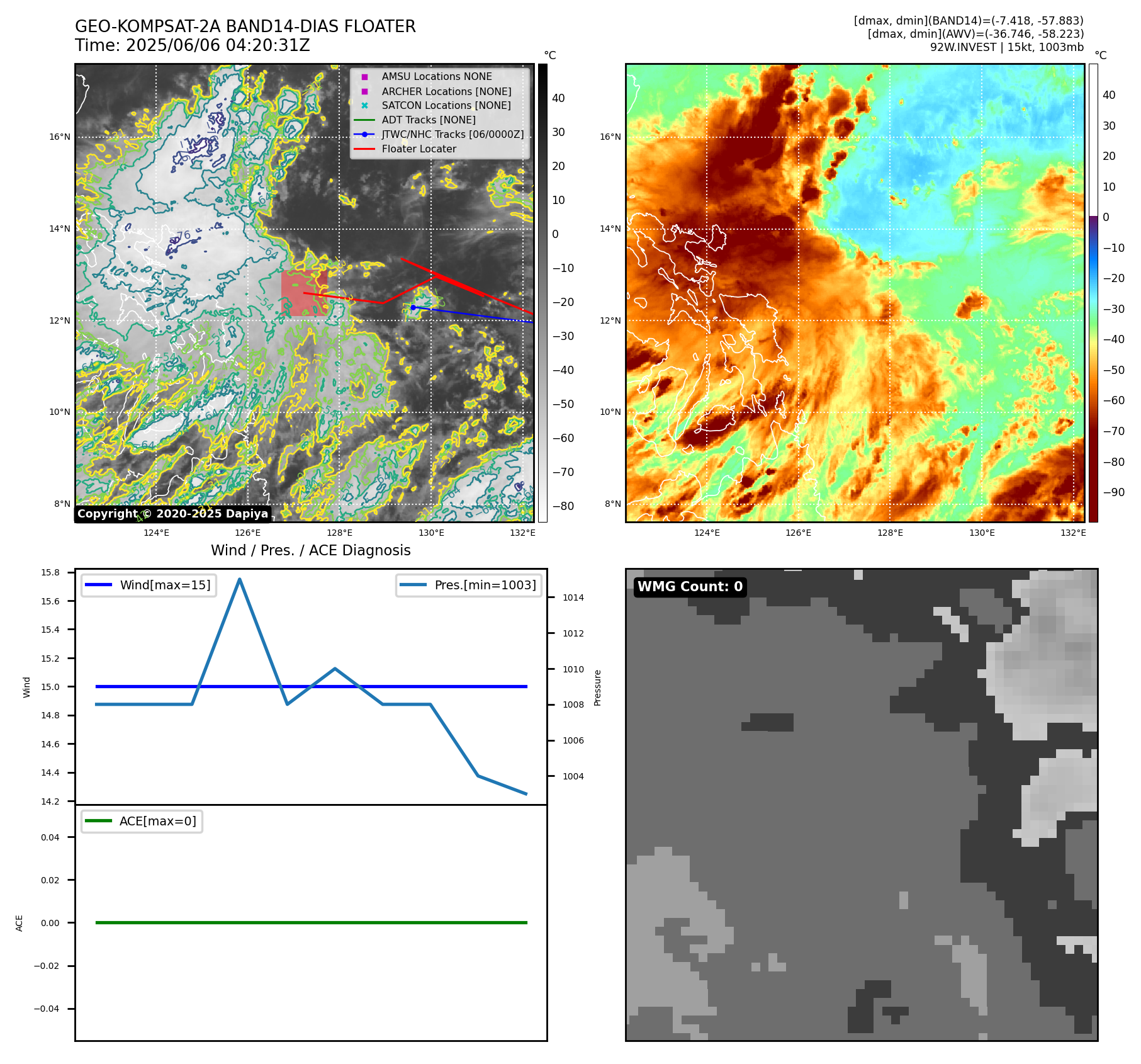Viewport: 1141px width, 1064px height.
Task: Click the flat blue Wind line at 15.0
Action: pyautogui.click(x=311, y=686)
